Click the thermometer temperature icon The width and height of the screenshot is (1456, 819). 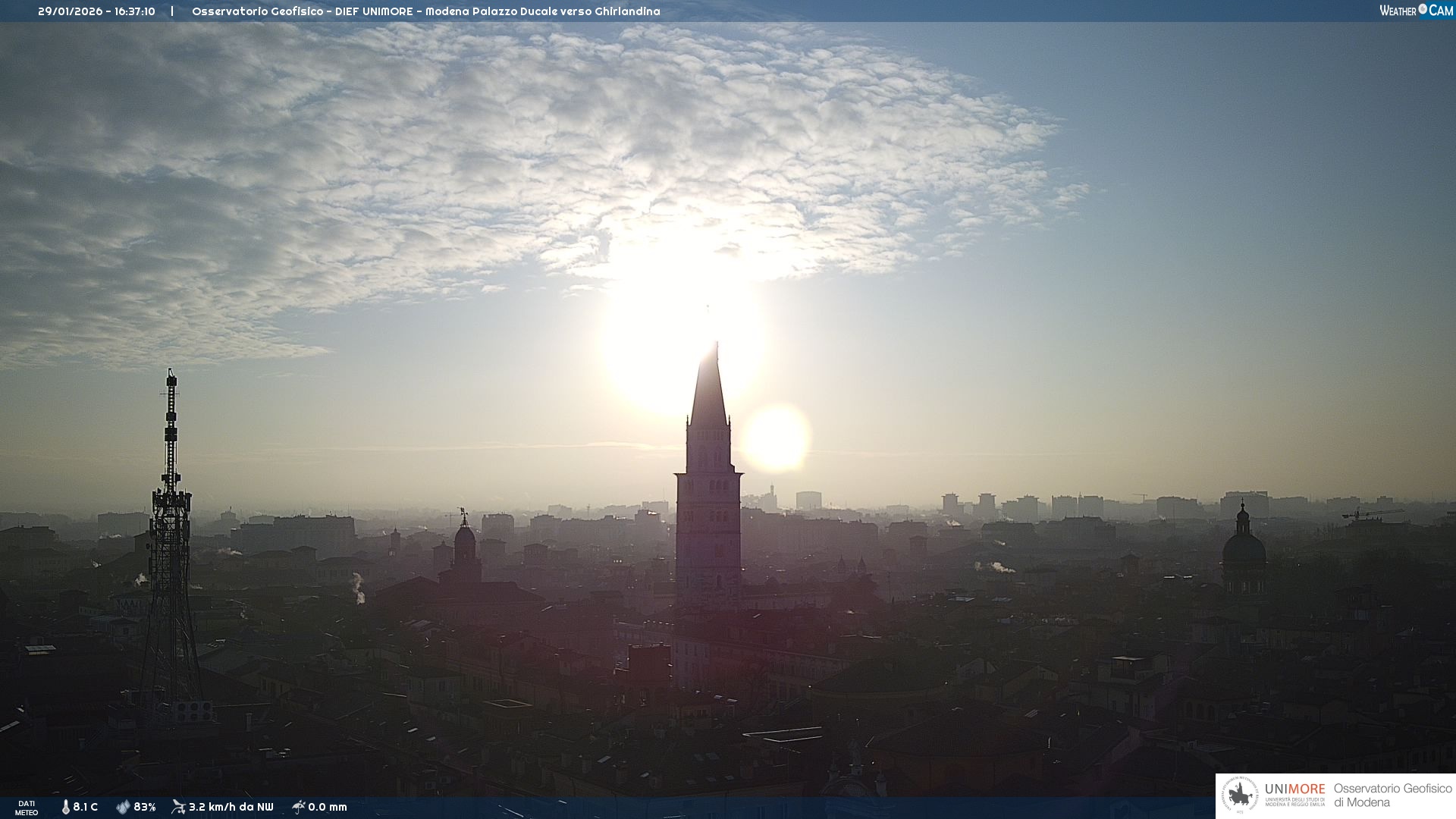[x=65, y=807]
